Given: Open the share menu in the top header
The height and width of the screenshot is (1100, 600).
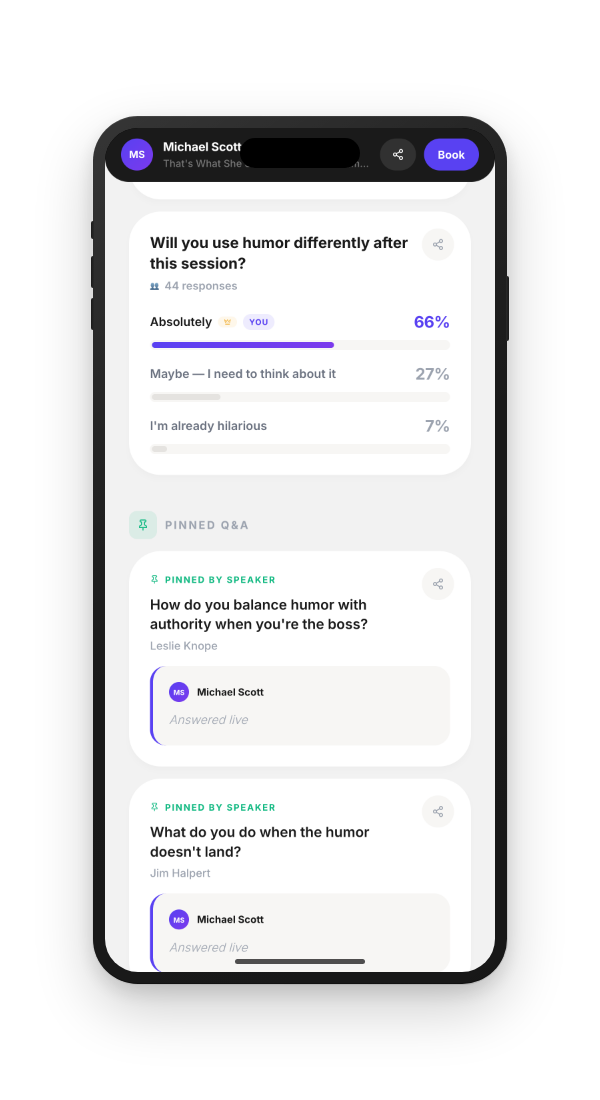Looking at the screenshot, I should point(397,154).
